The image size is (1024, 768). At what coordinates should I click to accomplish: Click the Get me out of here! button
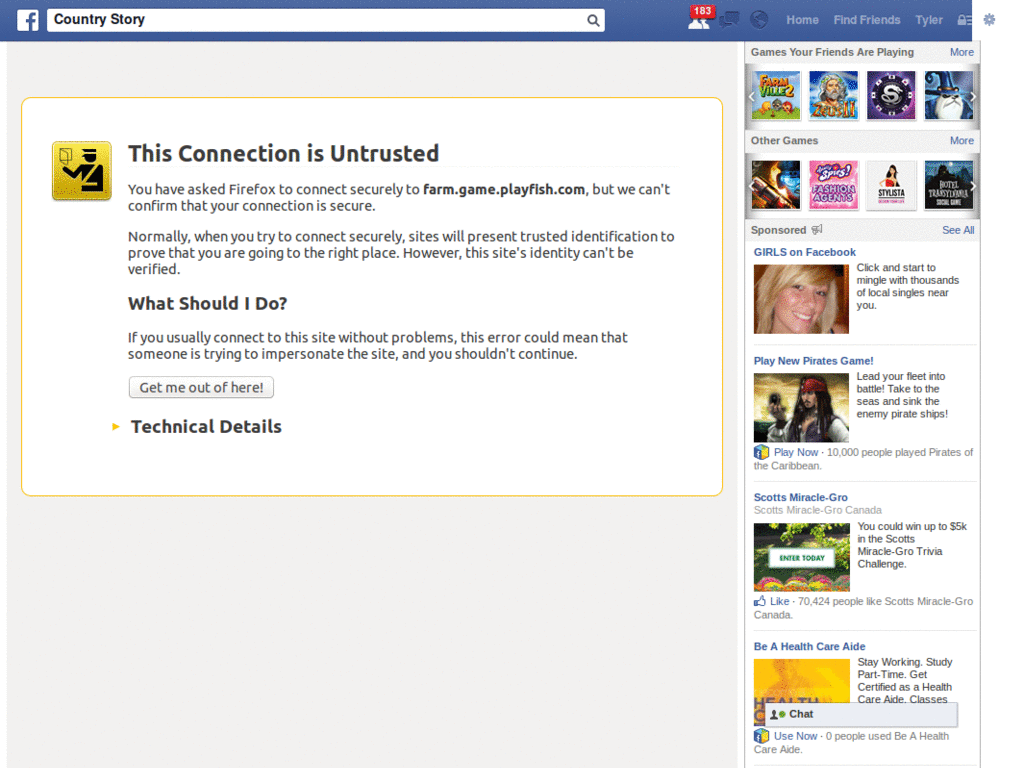coord(201,387)
